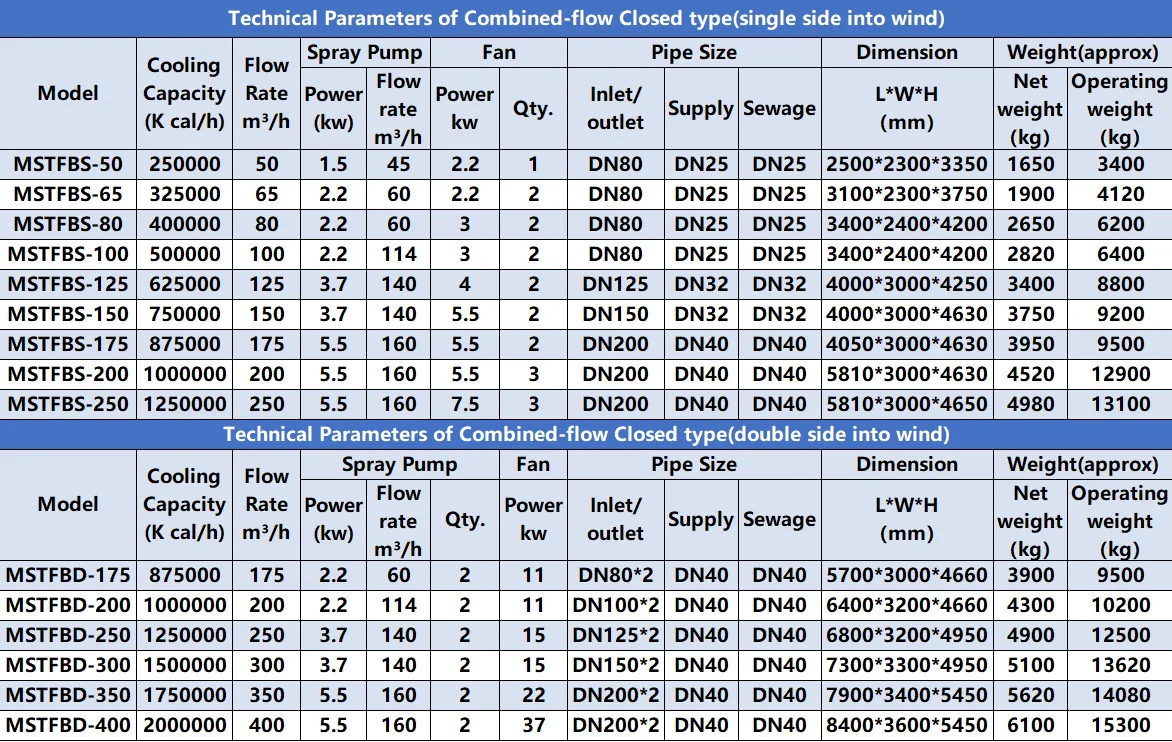The height and width of the screenshot is (742, 1172).
Task: Click the upper table's Fan column header
Action: pyautogui.click(x=499, y=52)
